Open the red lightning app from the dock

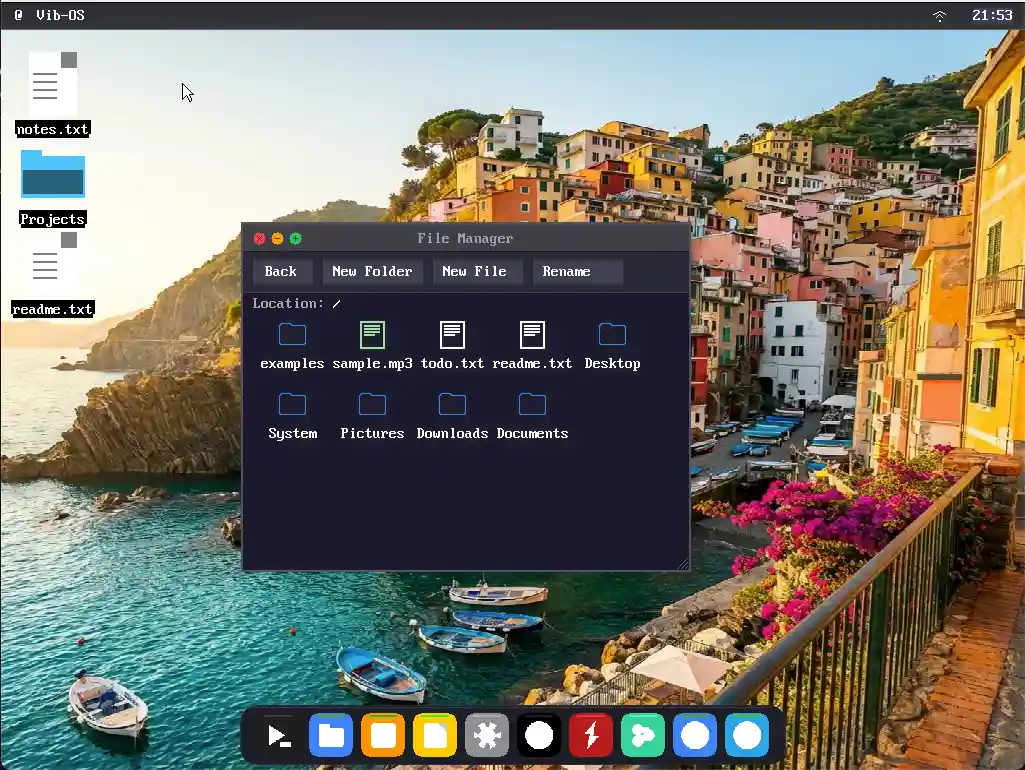click(x=590, y=735)
